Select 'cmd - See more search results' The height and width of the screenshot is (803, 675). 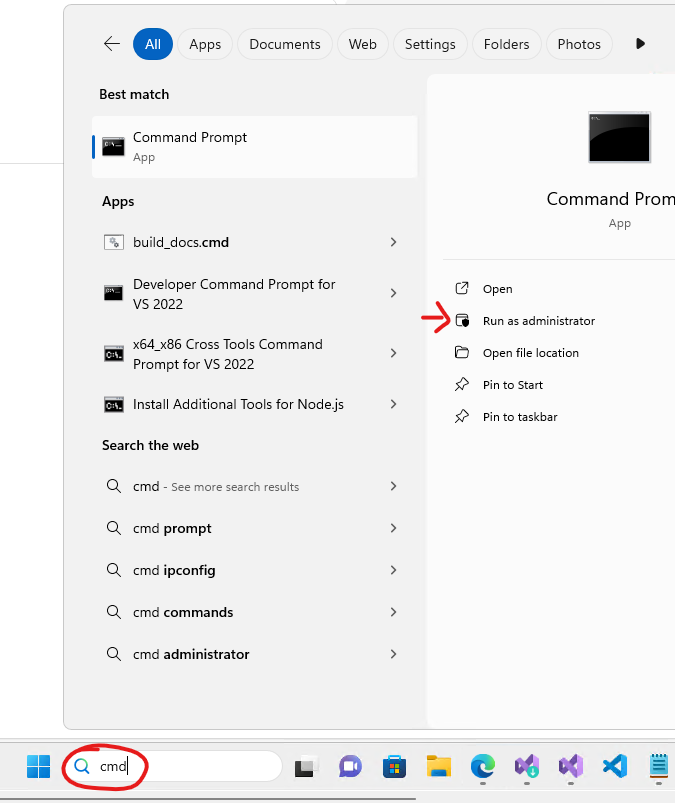216,487
